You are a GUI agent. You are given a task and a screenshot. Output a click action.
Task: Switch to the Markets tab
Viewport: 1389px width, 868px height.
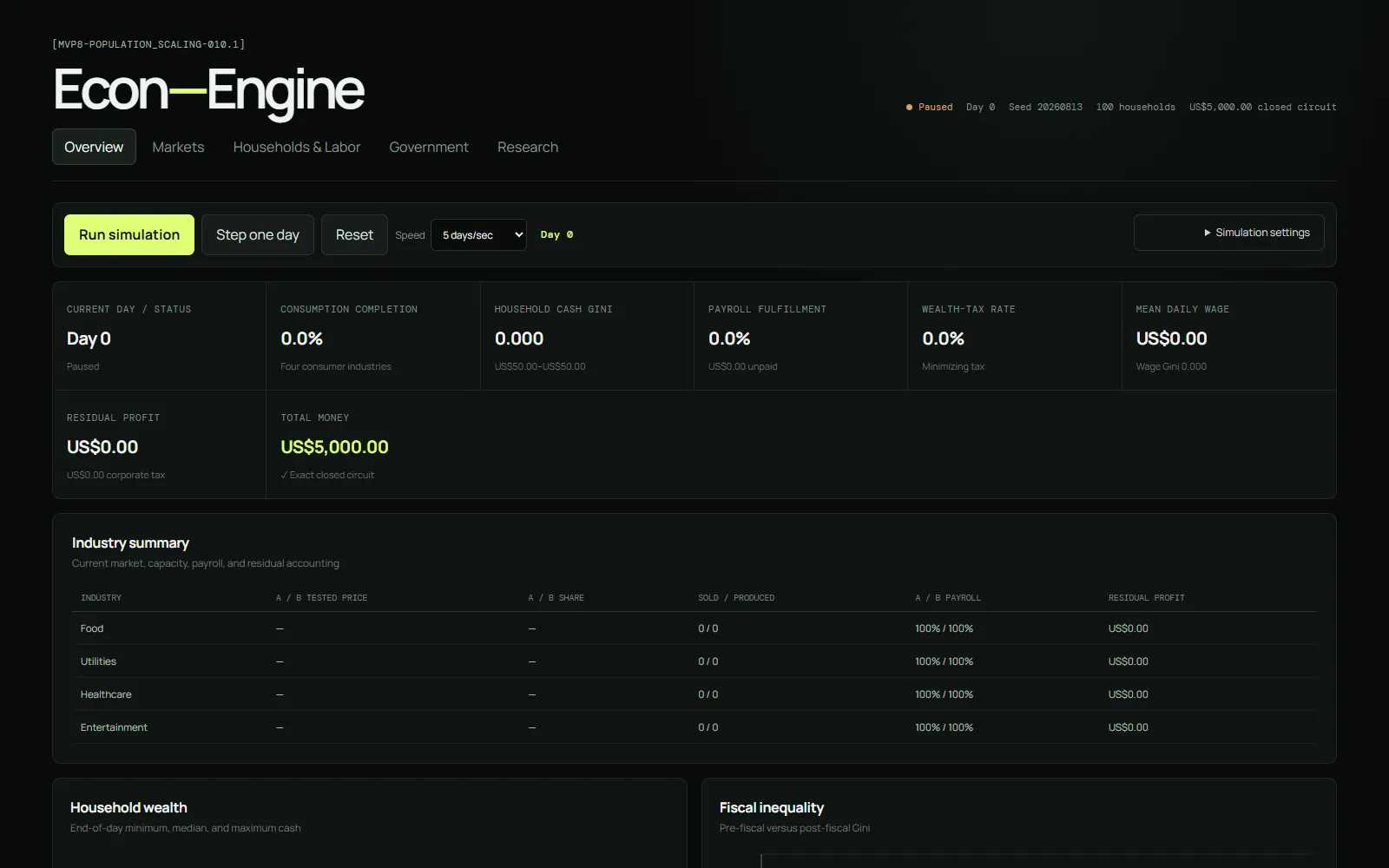pos(178,147)
